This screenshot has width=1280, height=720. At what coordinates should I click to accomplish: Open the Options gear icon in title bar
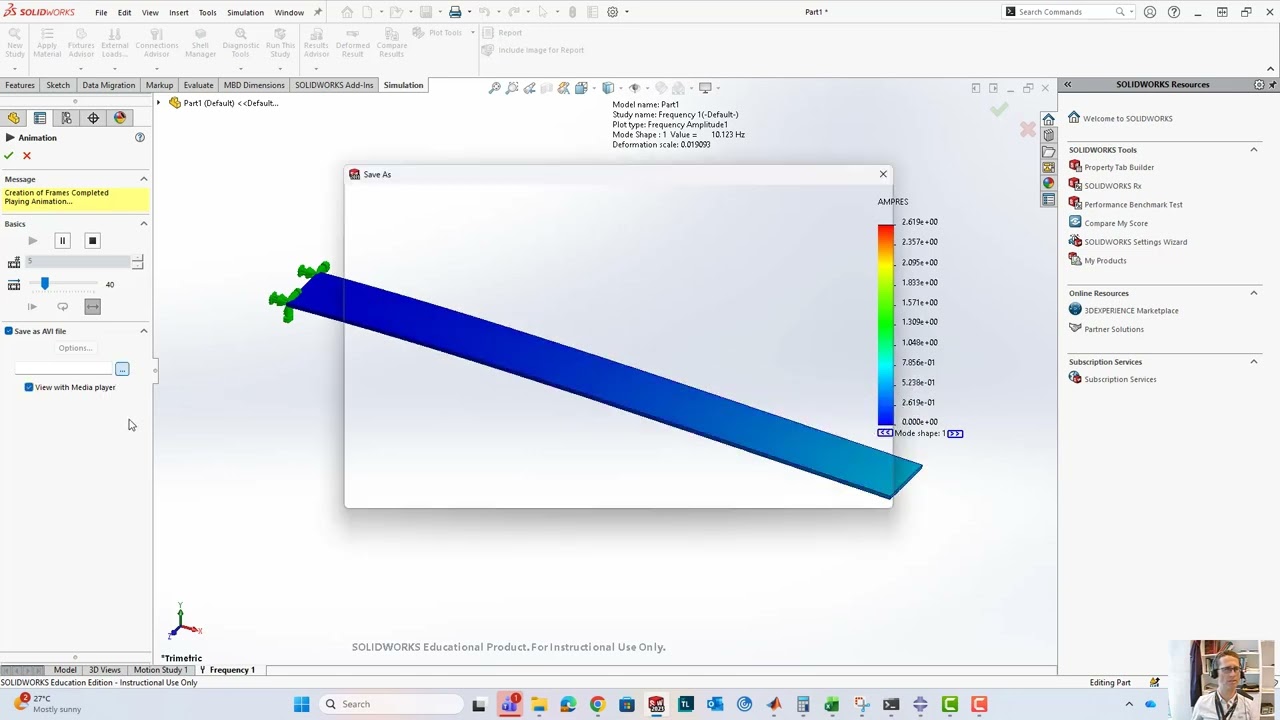pyautogui.click(x=613, y=12)
